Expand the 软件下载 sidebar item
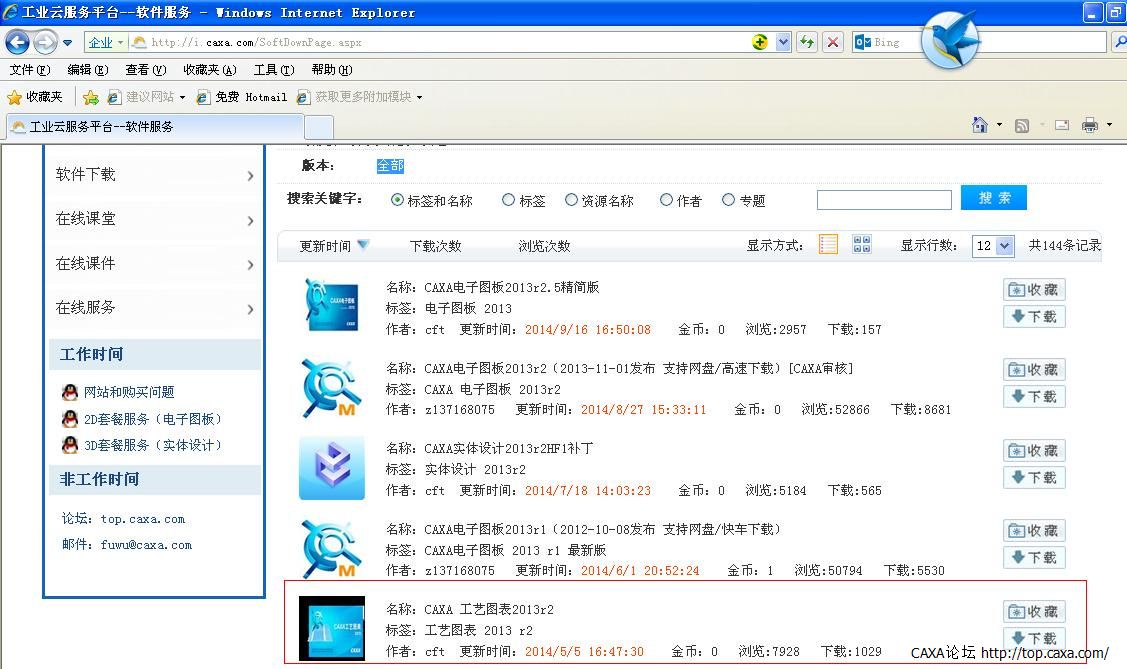Screen dimensions: 1127x669 pyautogui.click(x=155, y=175)
